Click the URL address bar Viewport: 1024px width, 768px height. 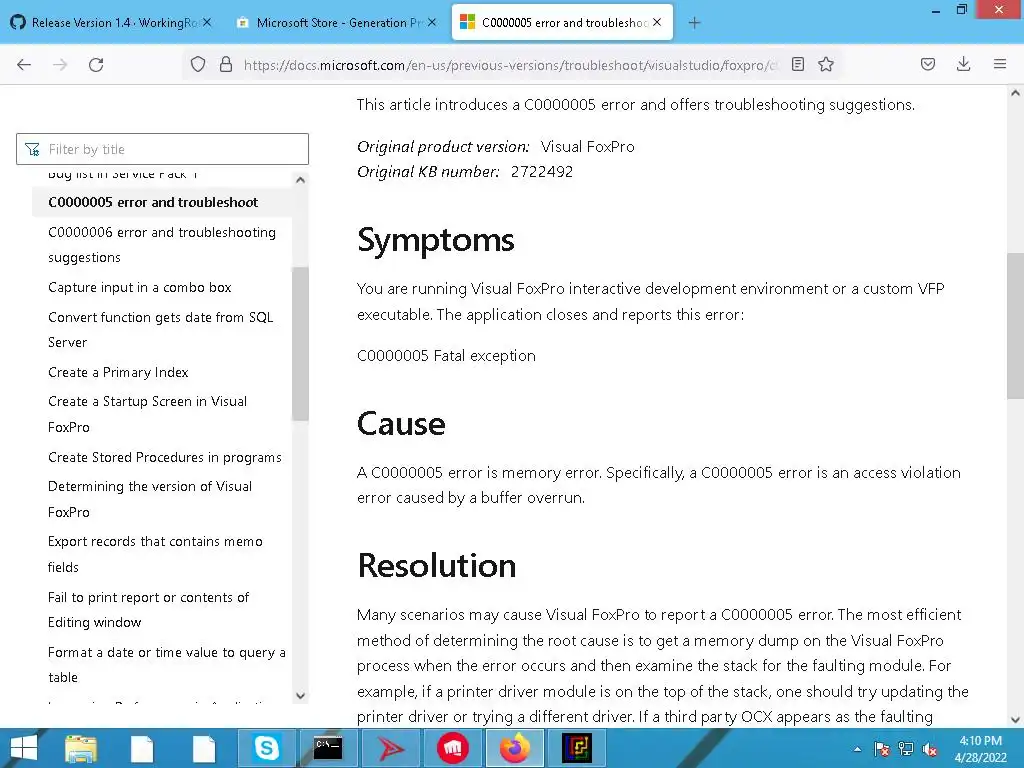coord(511,65)
